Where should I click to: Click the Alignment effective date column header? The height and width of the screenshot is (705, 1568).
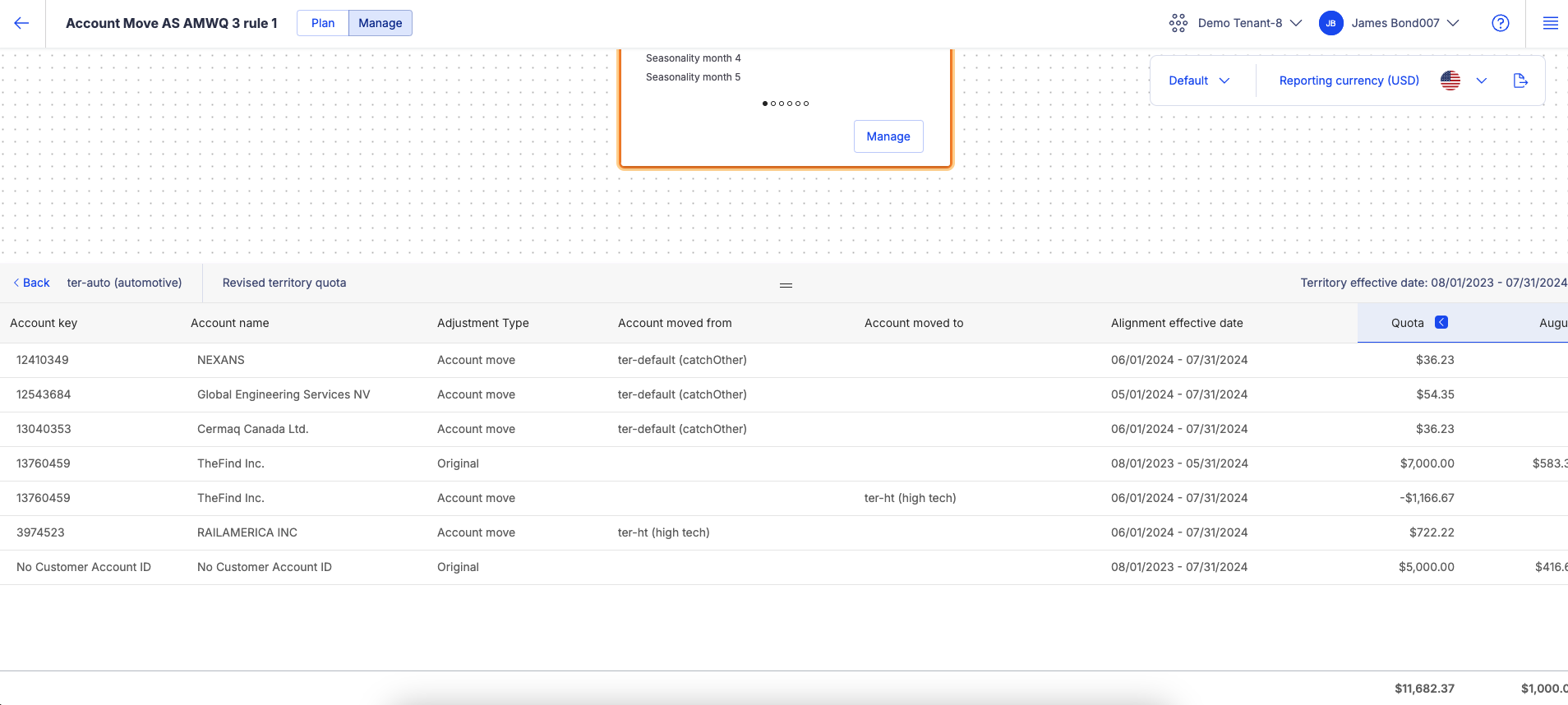(1177, 323)
